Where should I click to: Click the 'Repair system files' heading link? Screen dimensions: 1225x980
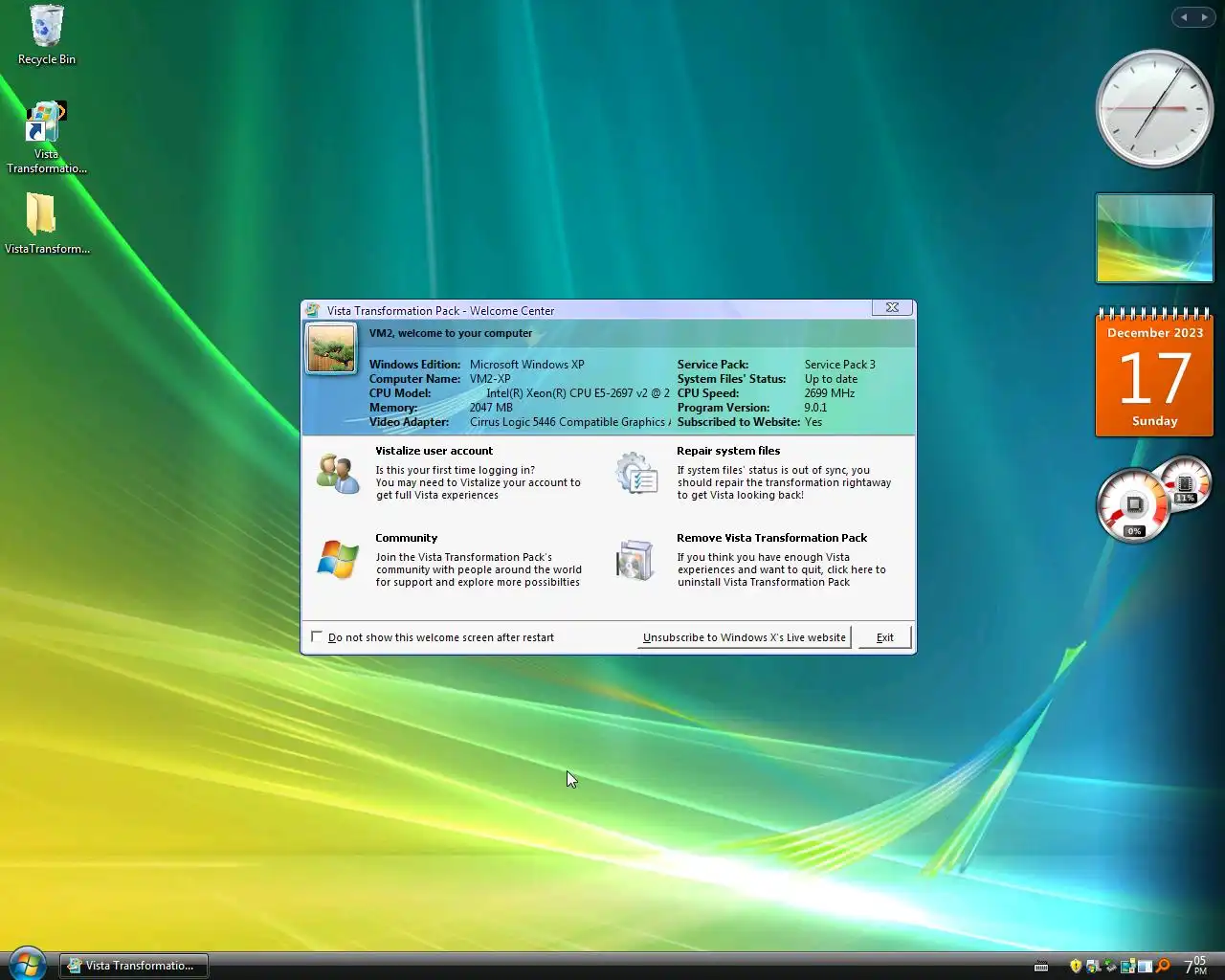coord(728,451)
